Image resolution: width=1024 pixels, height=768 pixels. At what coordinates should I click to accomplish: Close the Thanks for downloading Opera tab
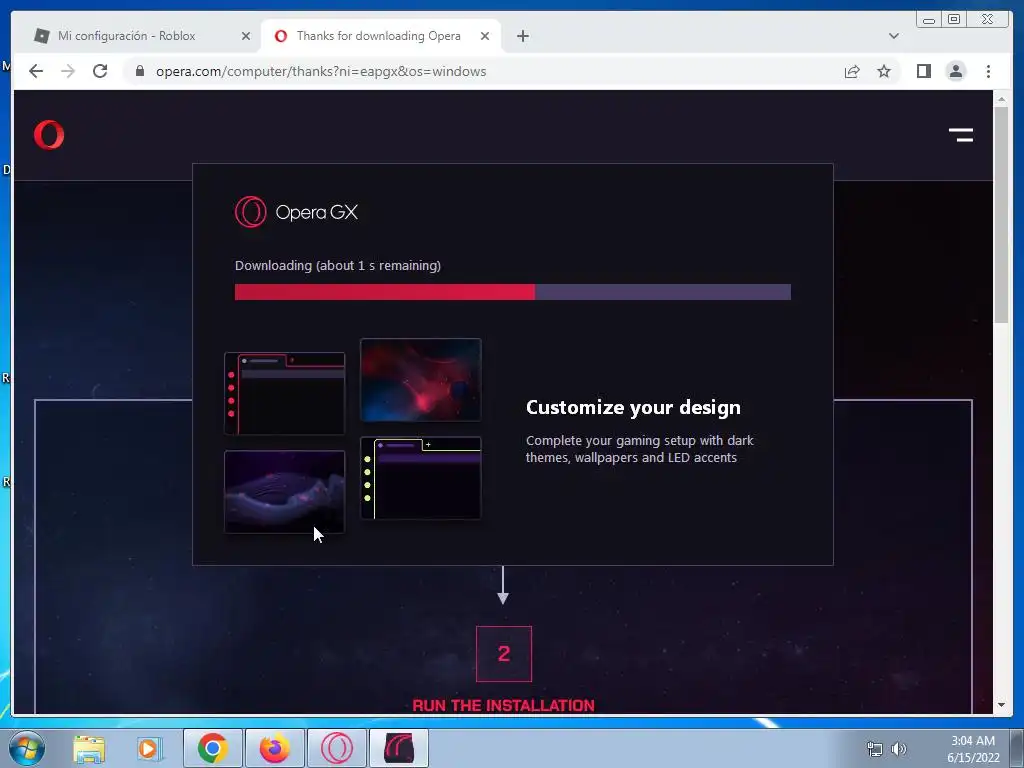[485, 36]
